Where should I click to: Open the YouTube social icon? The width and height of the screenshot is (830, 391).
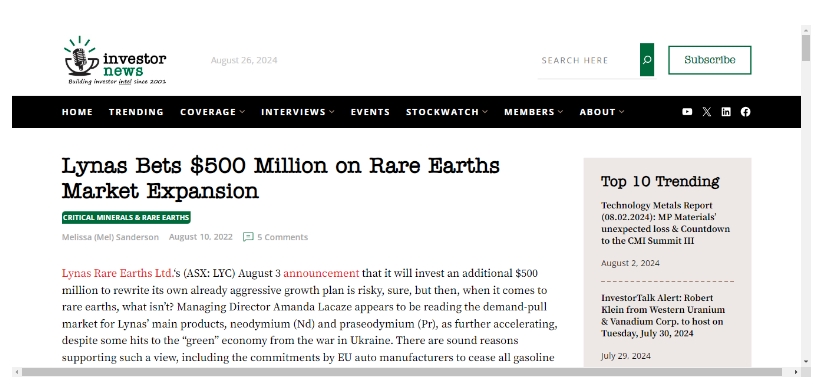click(687, 112)
